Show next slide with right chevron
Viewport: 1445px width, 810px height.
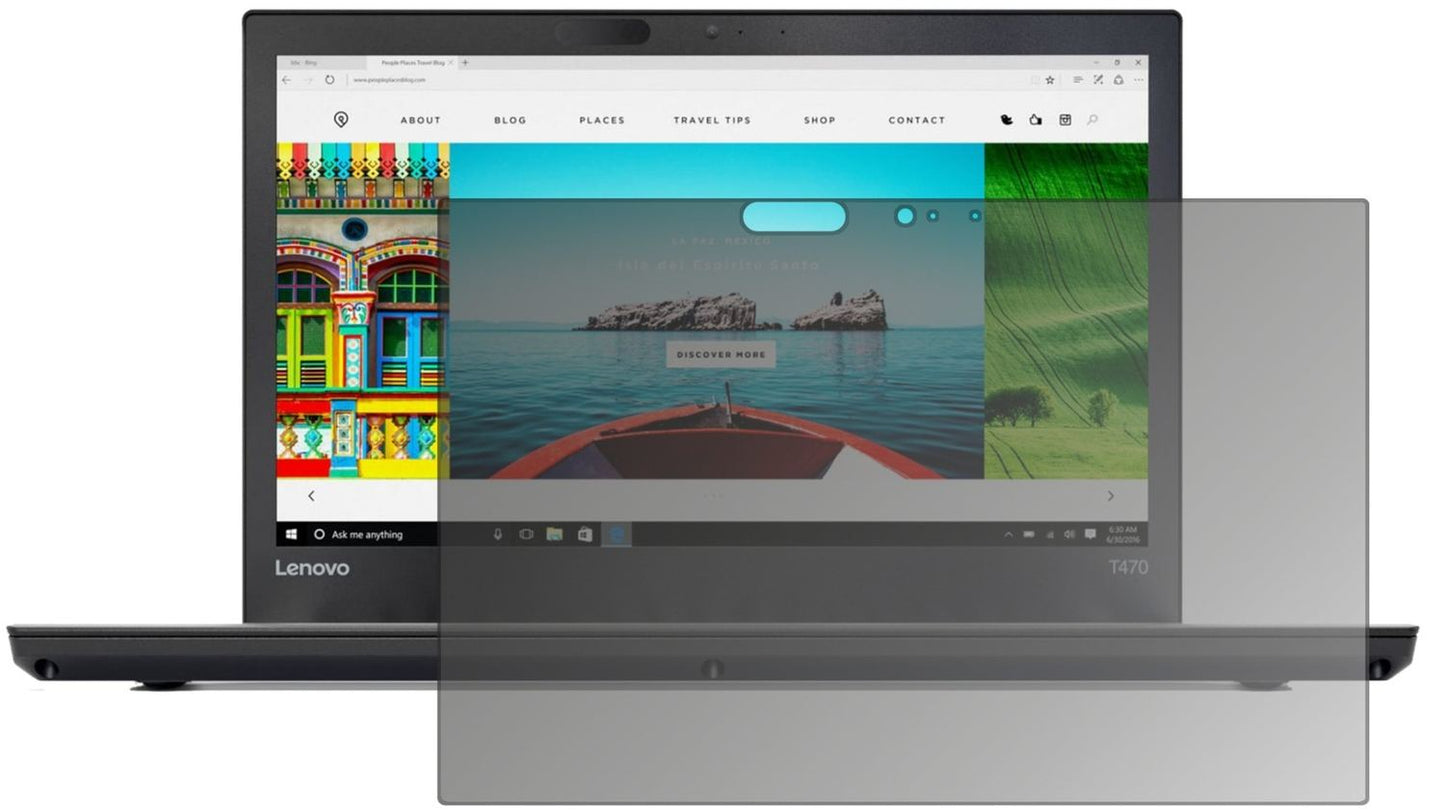pos(1110,496)
